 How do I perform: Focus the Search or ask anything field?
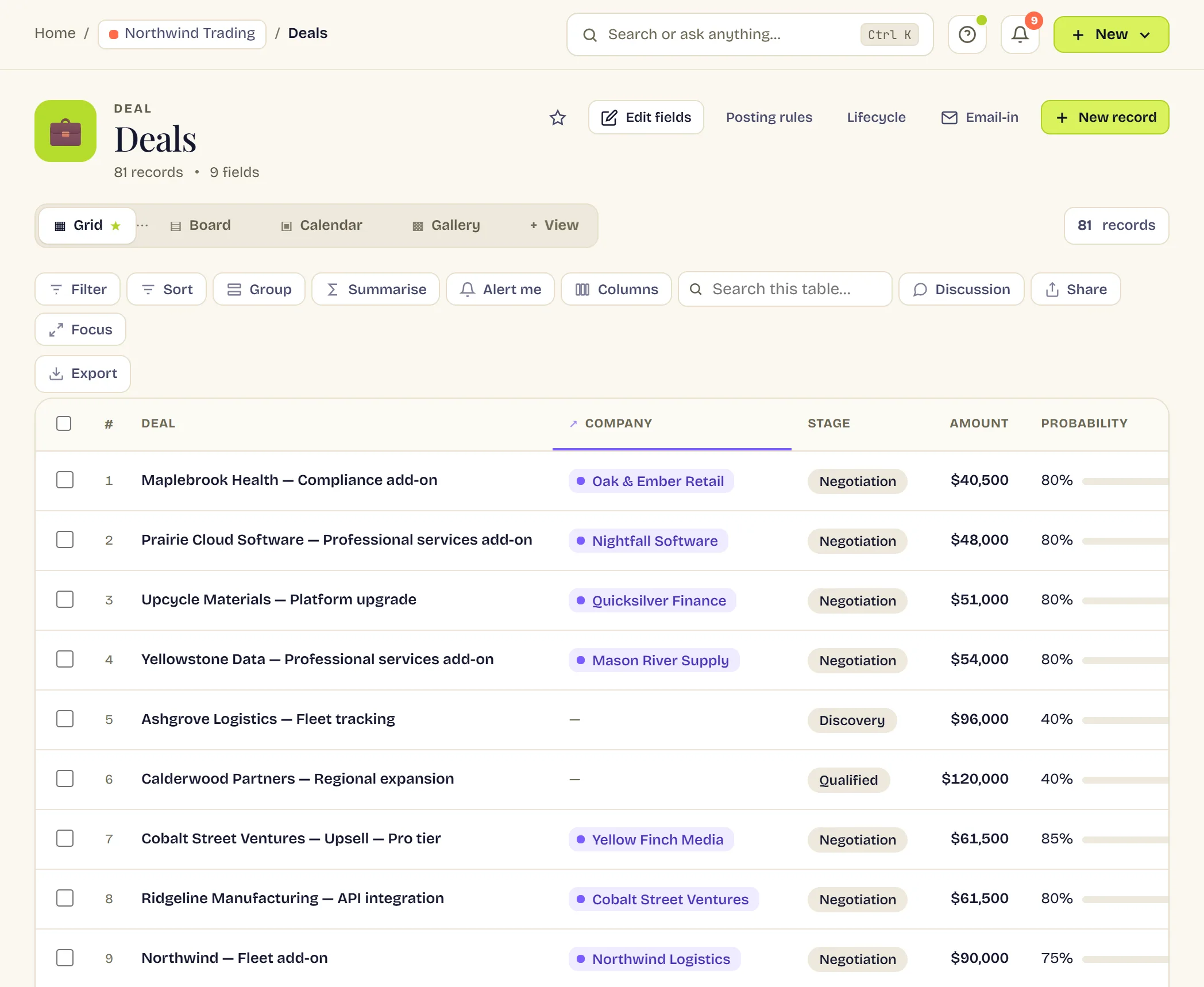pos(750,34)
